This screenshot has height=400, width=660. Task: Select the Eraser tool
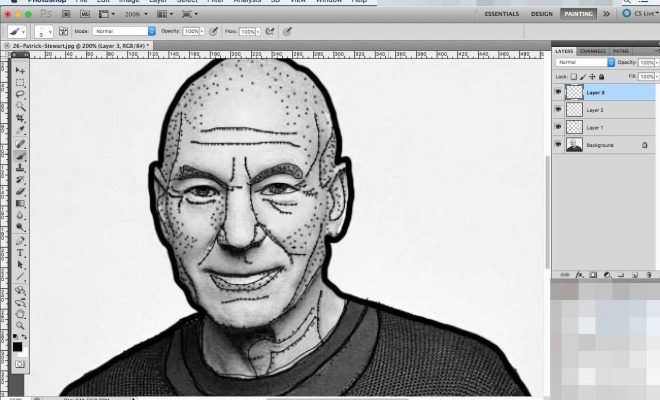[x=20, y=192]
